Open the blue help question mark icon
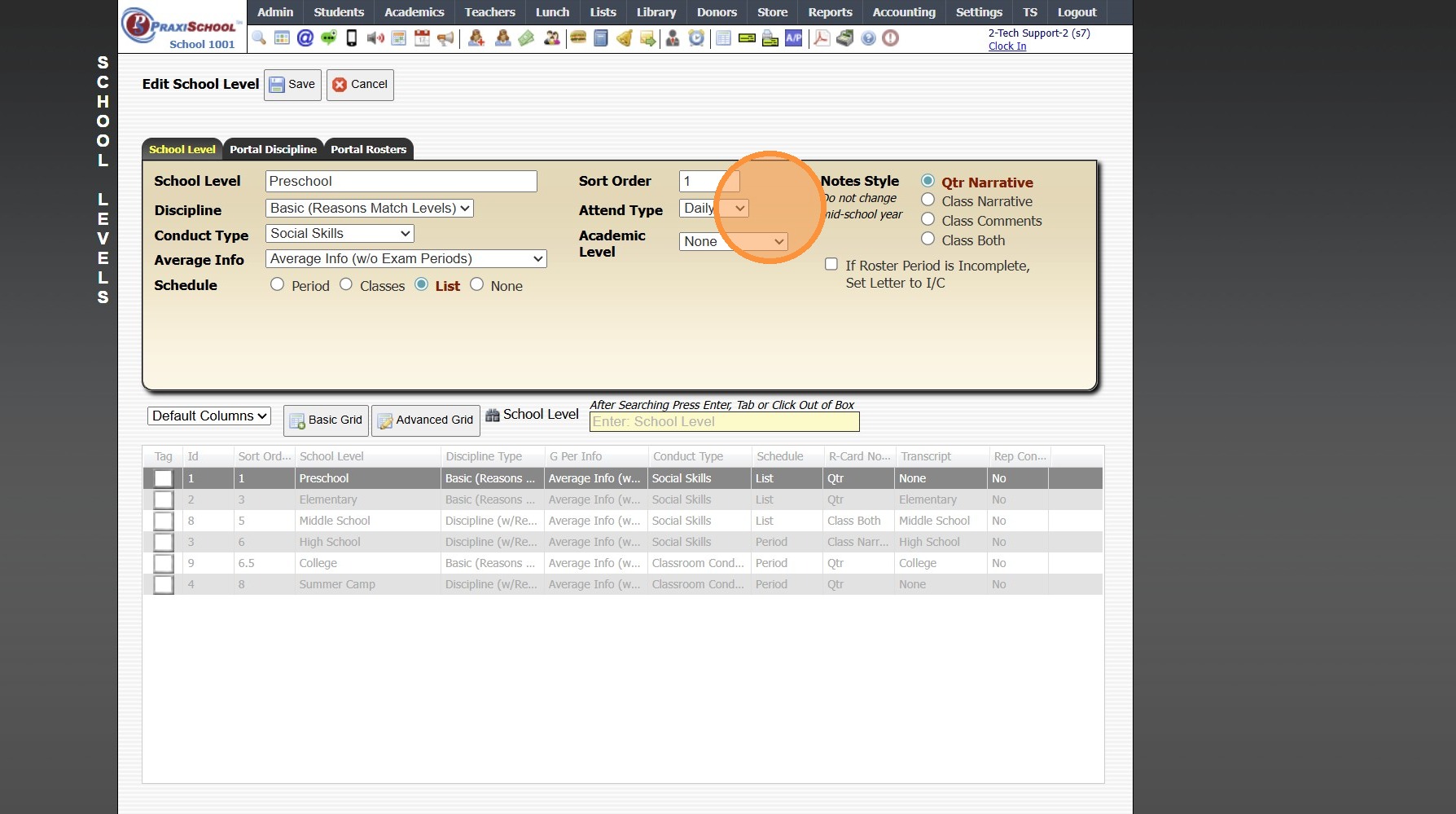This screenshot has width=1456, height=814. tap(869, 38)
